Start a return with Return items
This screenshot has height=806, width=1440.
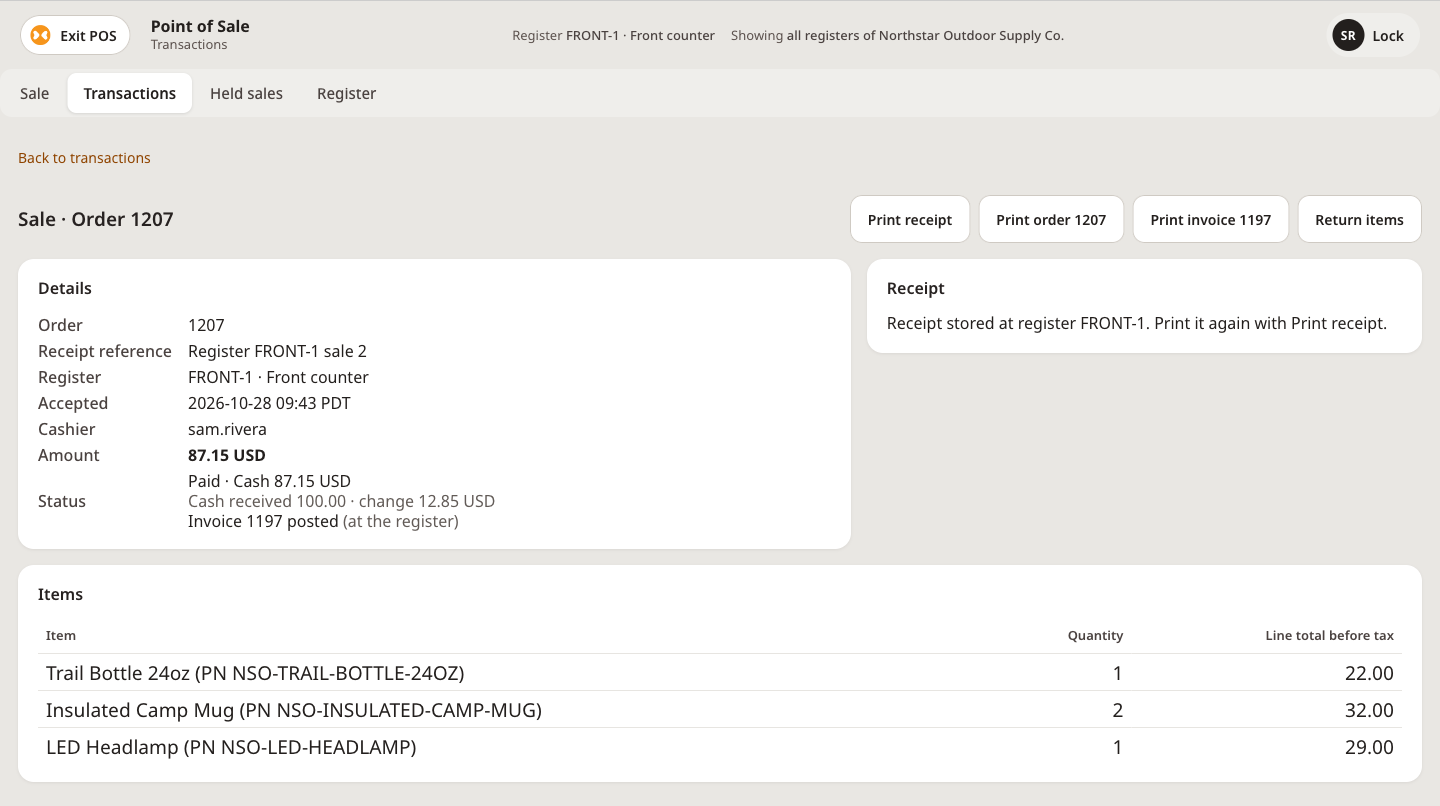coord(1359,219)
